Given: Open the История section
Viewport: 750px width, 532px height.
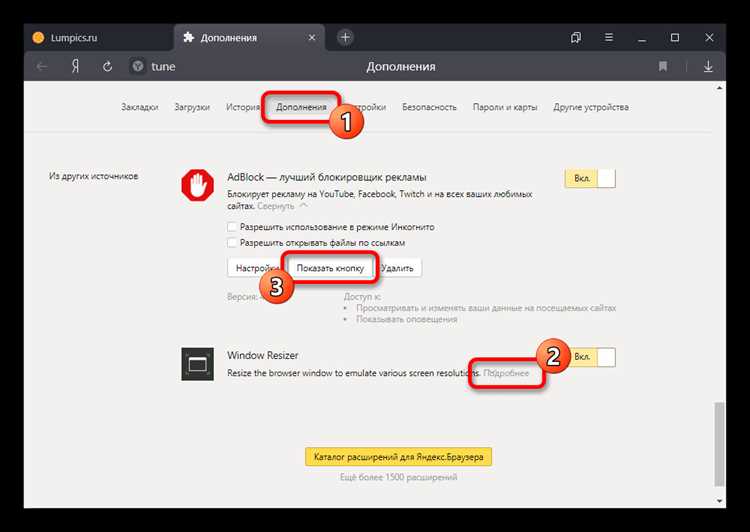Looking at the screenshot, I should (243, 107).
